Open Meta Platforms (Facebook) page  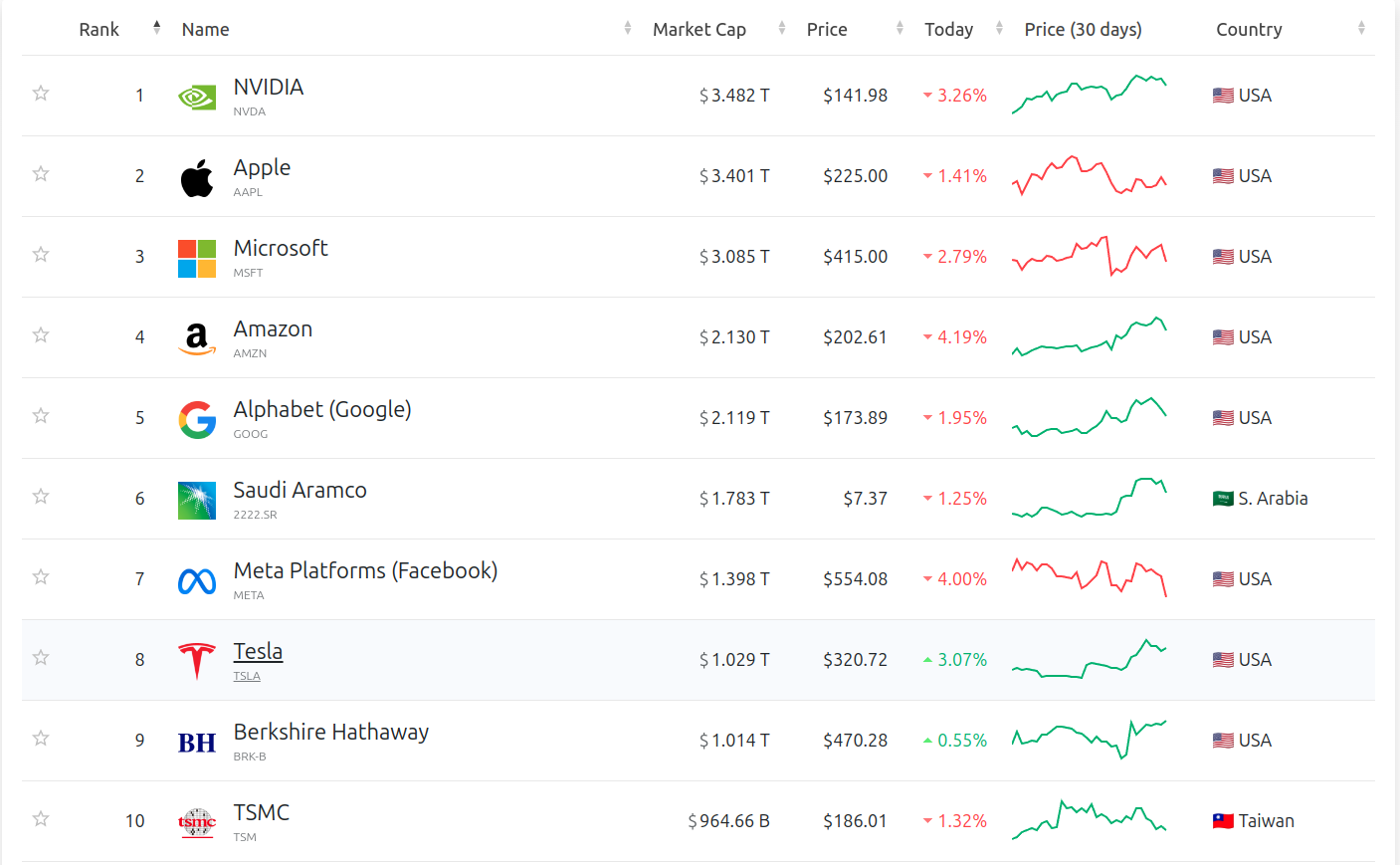365,570
